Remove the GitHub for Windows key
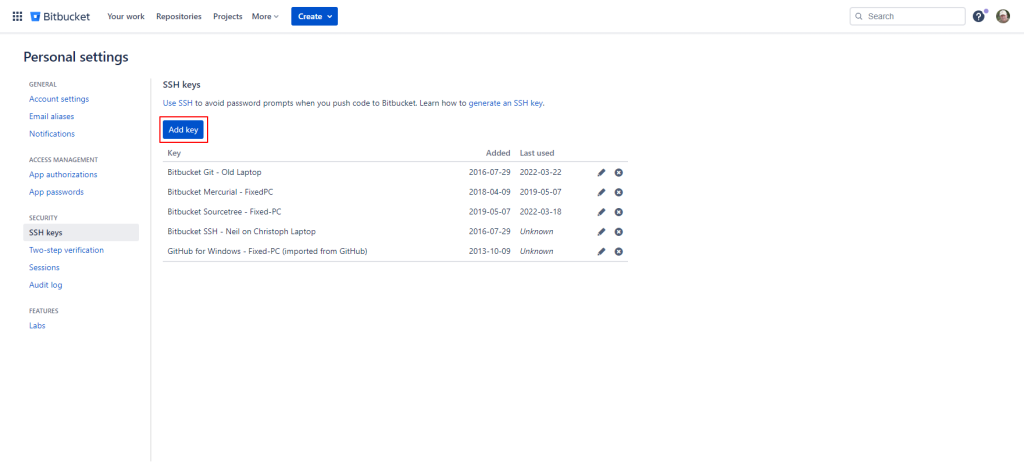1024x473 pixels. pyautogui.click(x=619, y=251)
